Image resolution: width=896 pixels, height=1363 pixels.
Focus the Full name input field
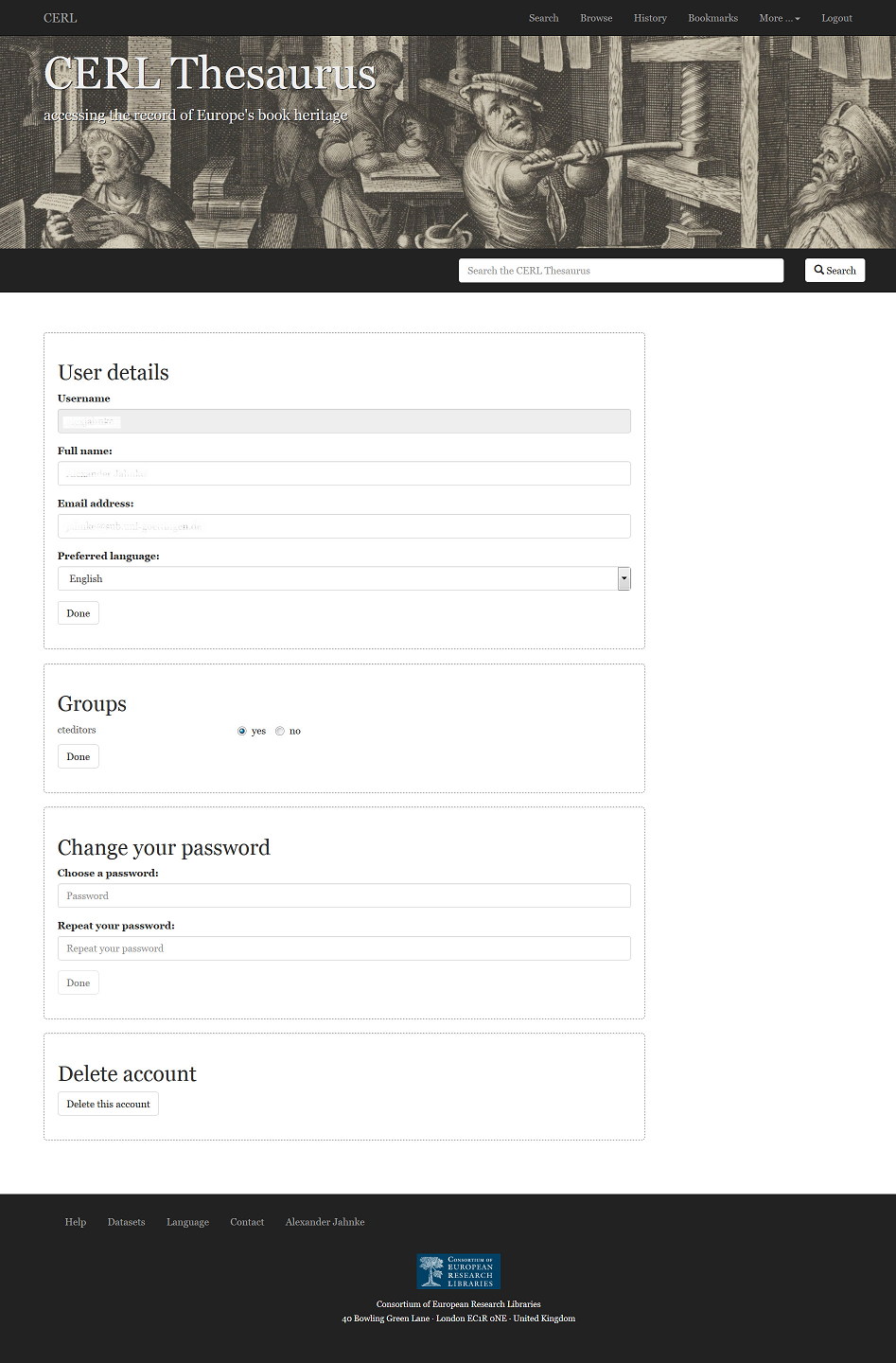click(x=343, y=473)
